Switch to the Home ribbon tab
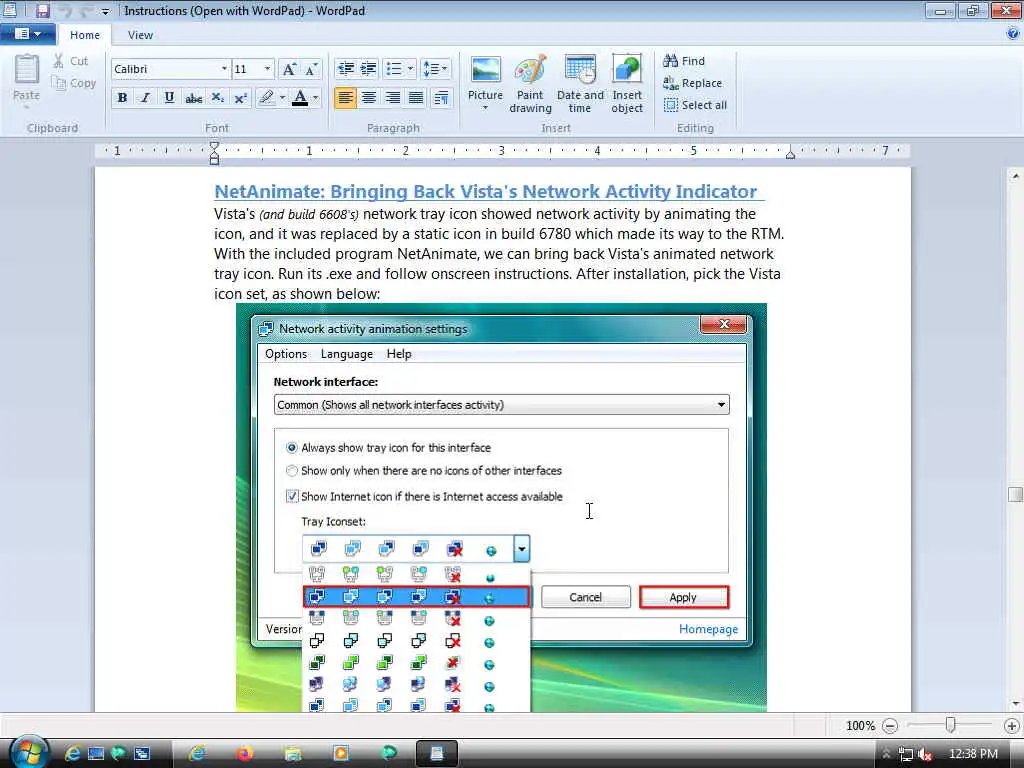 coord(85,35)
